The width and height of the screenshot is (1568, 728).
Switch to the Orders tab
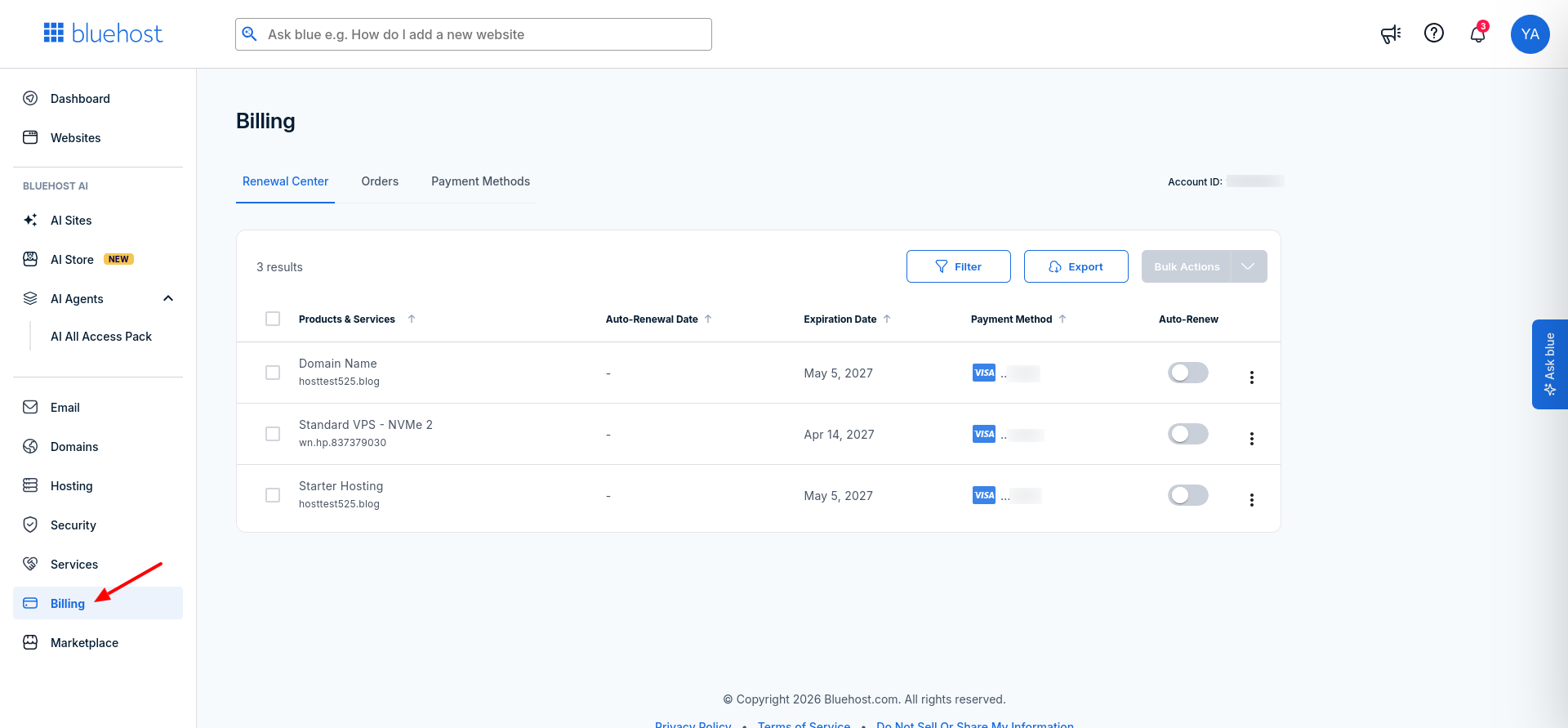(380, 181)
